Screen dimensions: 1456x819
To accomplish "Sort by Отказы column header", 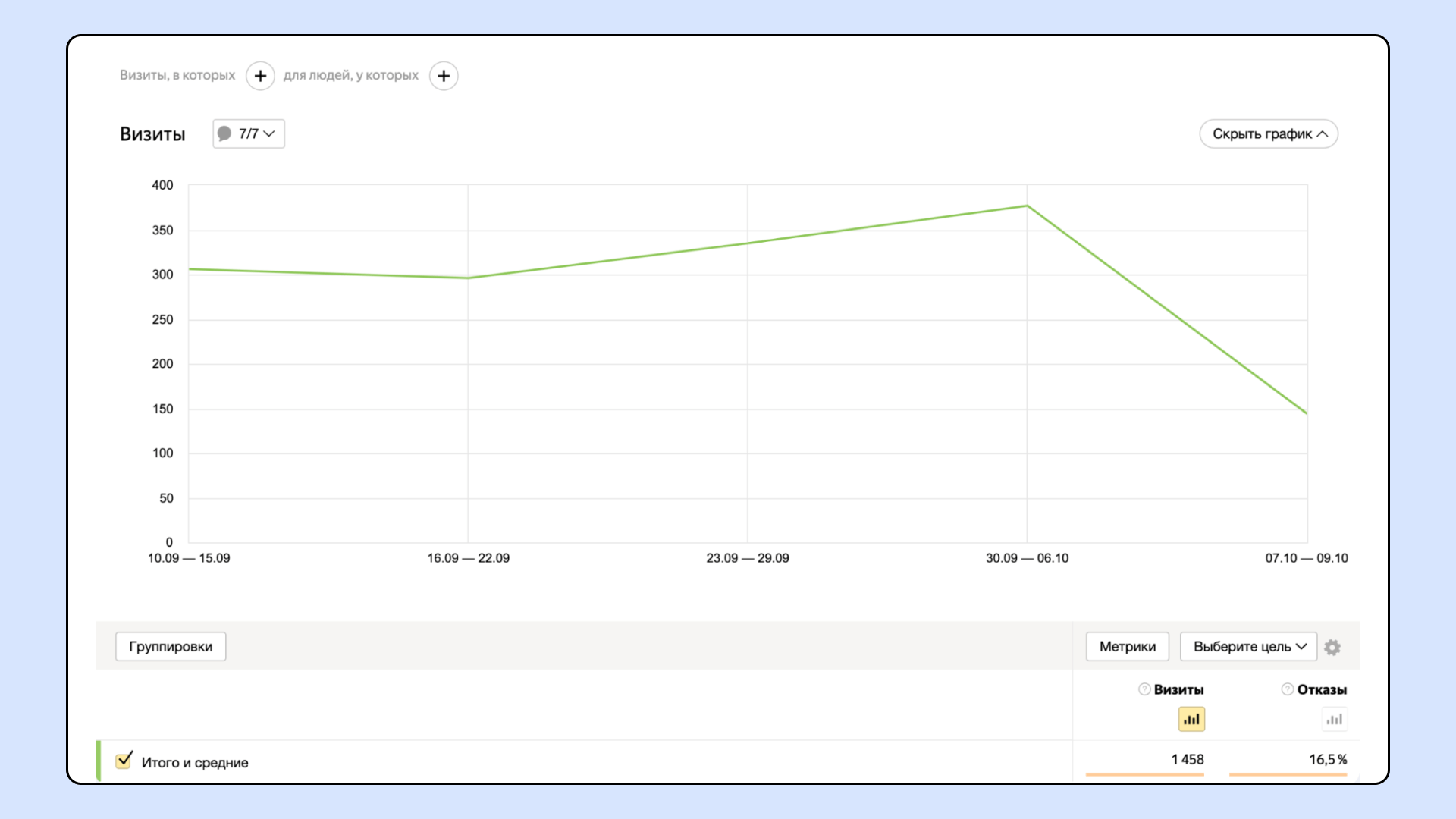I will point(1322,689).
